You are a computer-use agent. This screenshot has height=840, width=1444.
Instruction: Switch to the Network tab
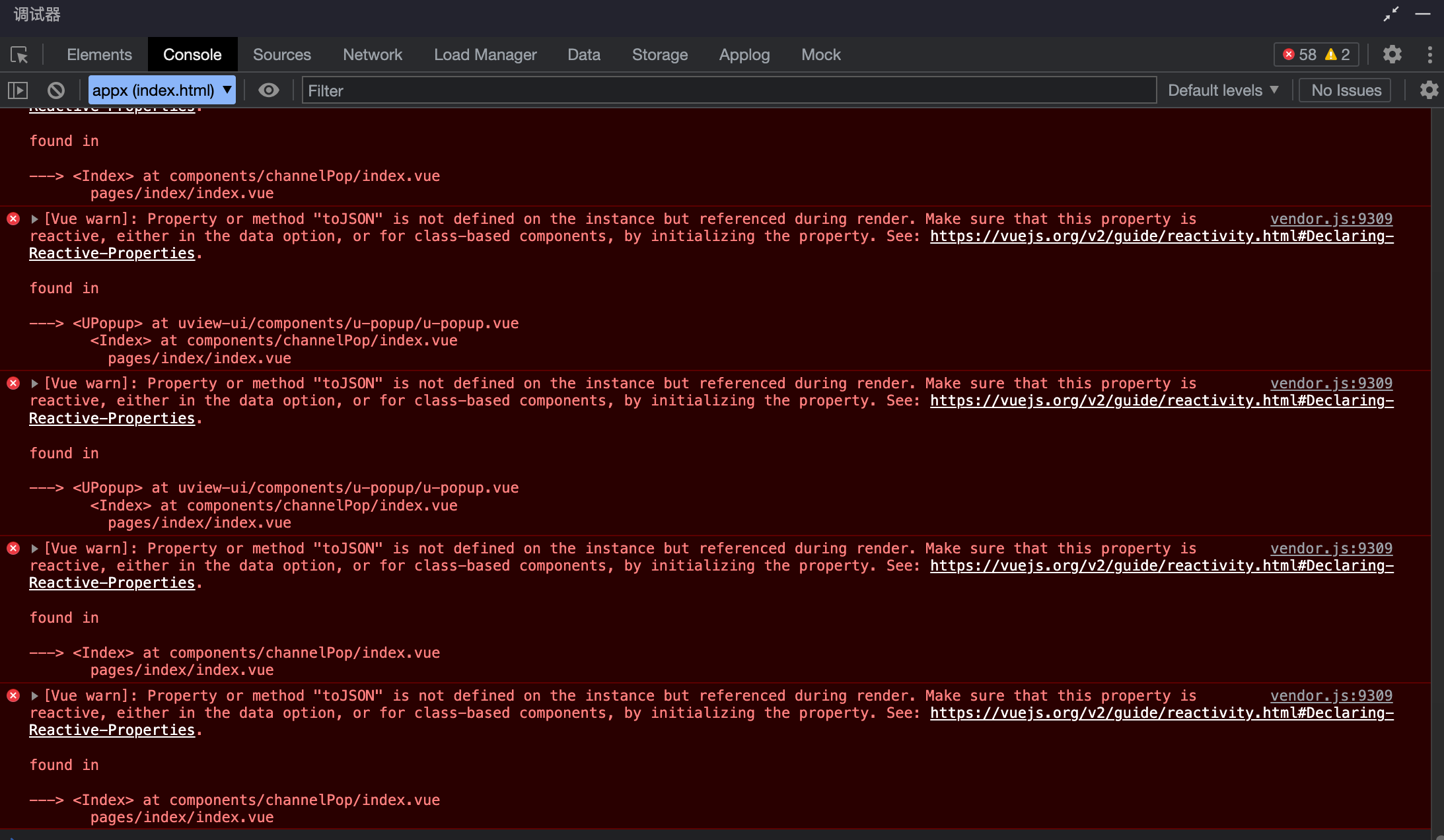point(372,55)
